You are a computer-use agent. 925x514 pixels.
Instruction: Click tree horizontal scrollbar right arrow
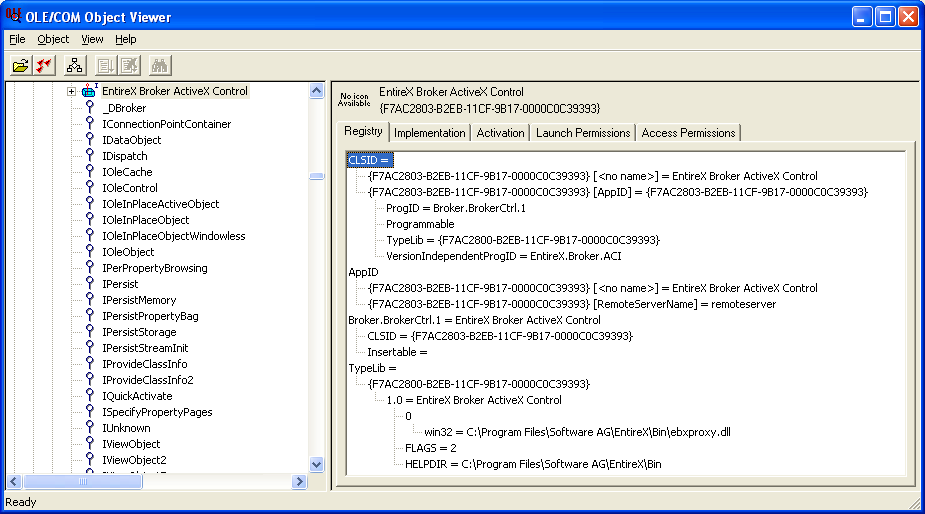(300, 482)
